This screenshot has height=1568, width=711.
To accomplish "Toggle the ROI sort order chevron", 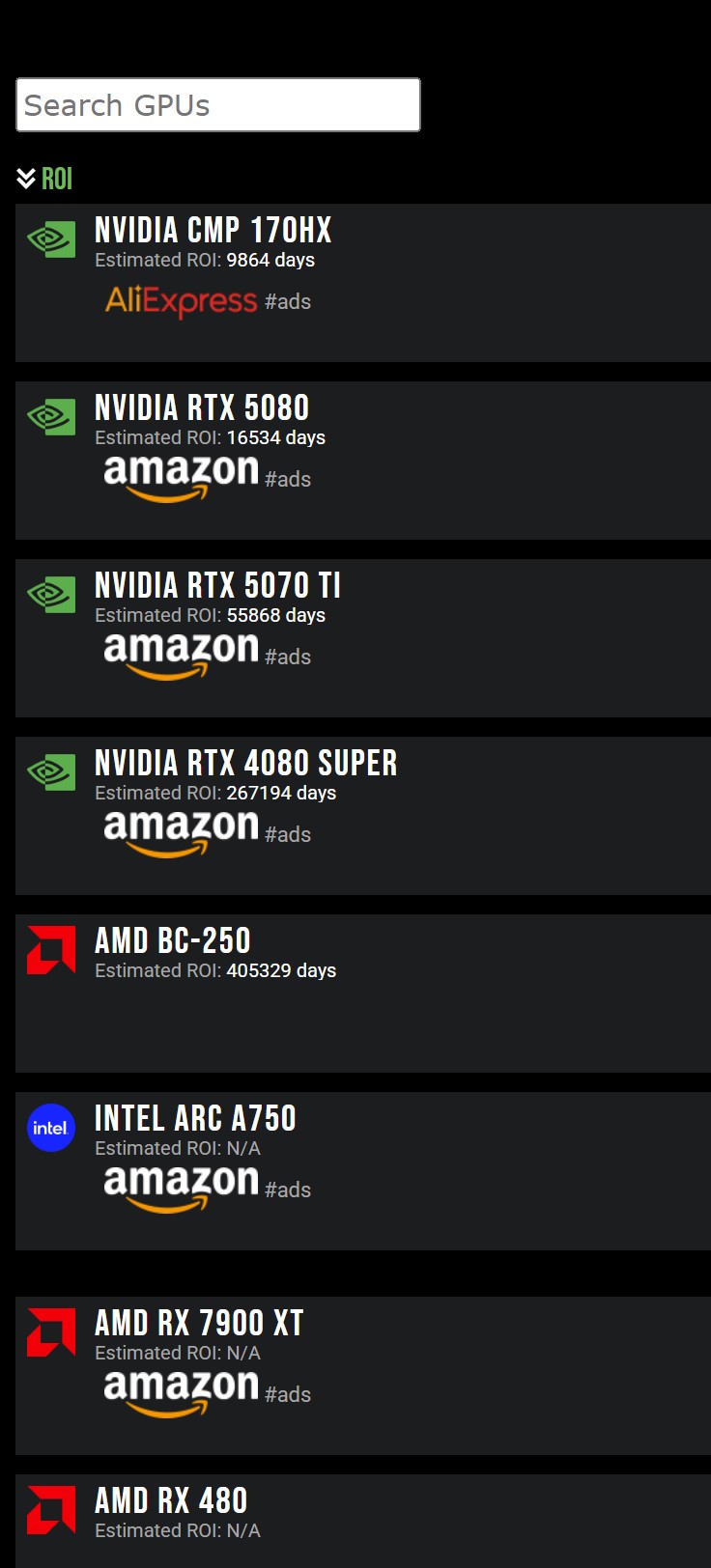I will pos(26,179).
